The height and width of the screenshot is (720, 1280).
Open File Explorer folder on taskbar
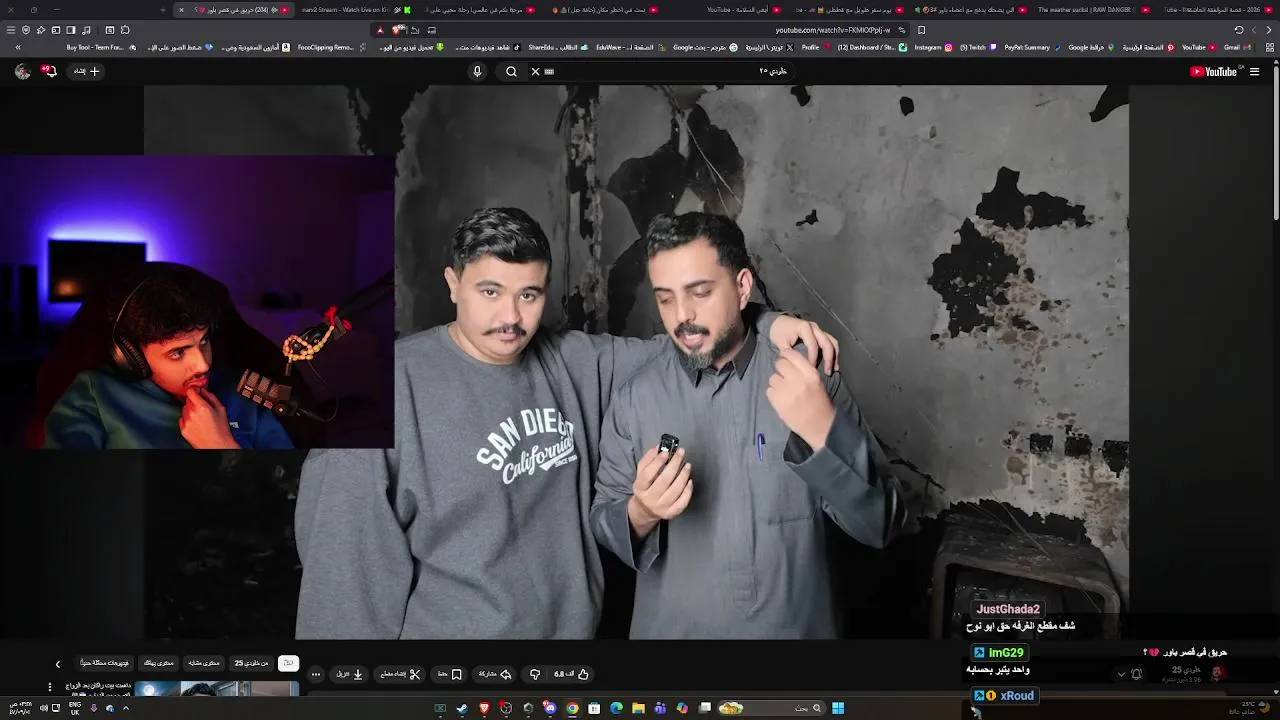click(x=638, y=708)
